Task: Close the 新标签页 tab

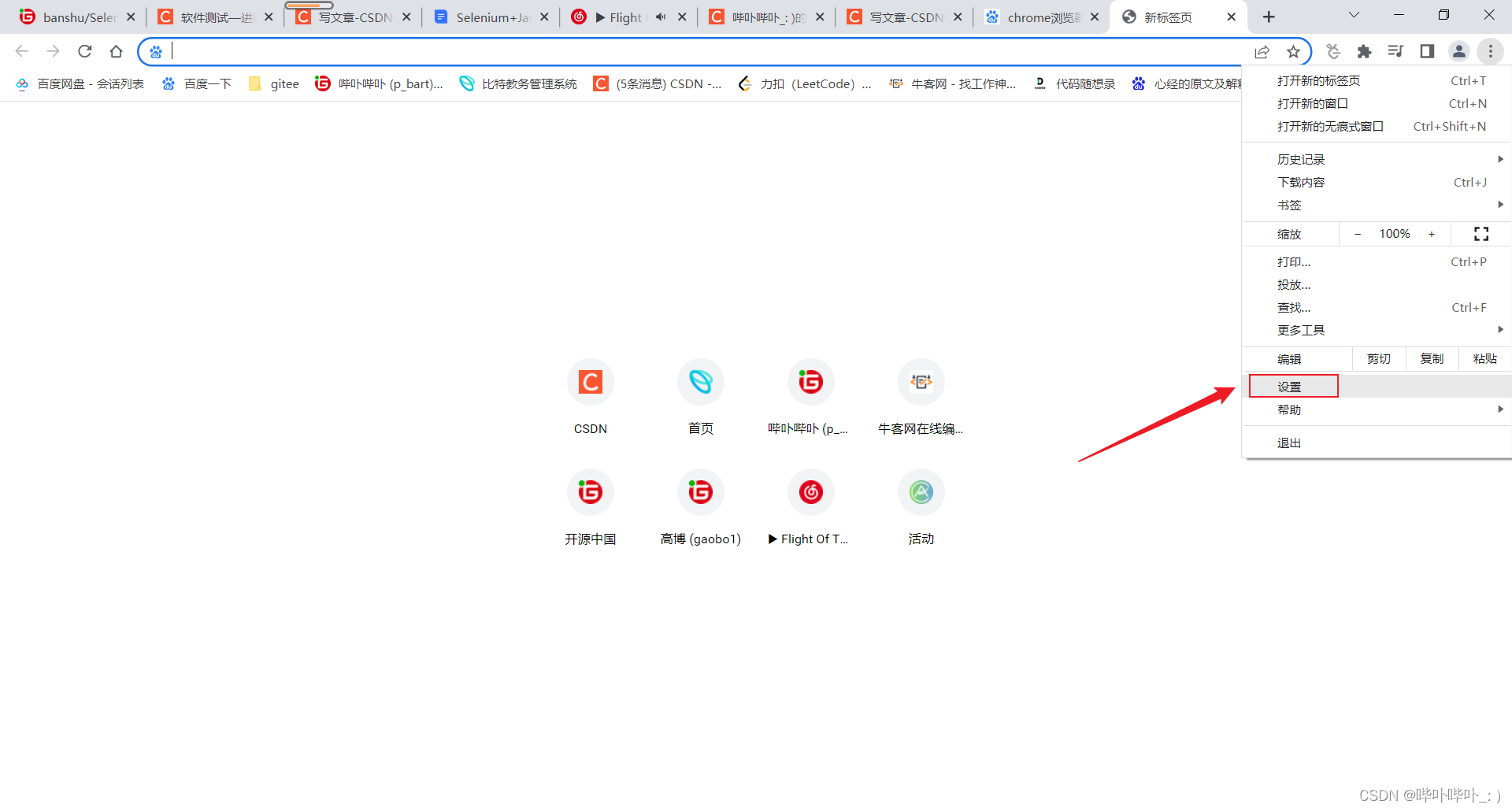Action: point(1231,17)
